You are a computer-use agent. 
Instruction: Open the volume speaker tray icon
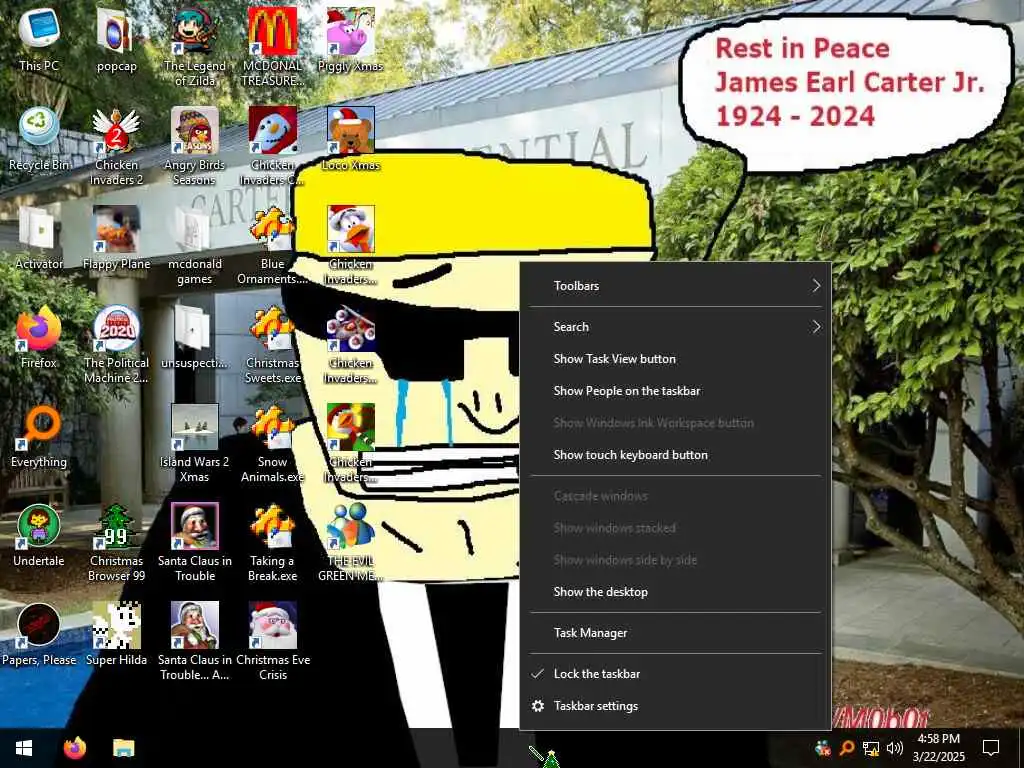(895, 748)
